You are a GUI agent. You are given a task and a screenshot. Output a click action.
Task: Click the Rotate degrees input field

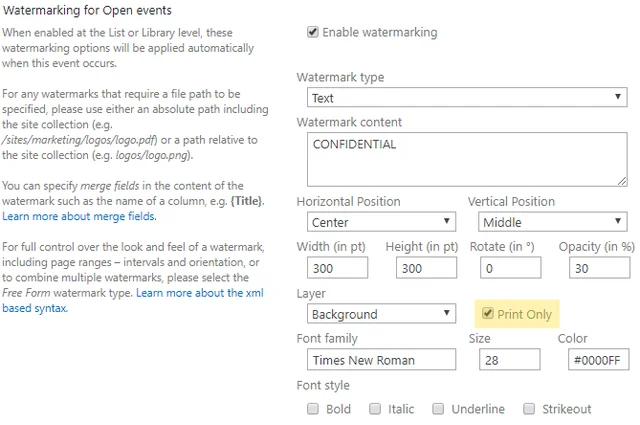511,268
